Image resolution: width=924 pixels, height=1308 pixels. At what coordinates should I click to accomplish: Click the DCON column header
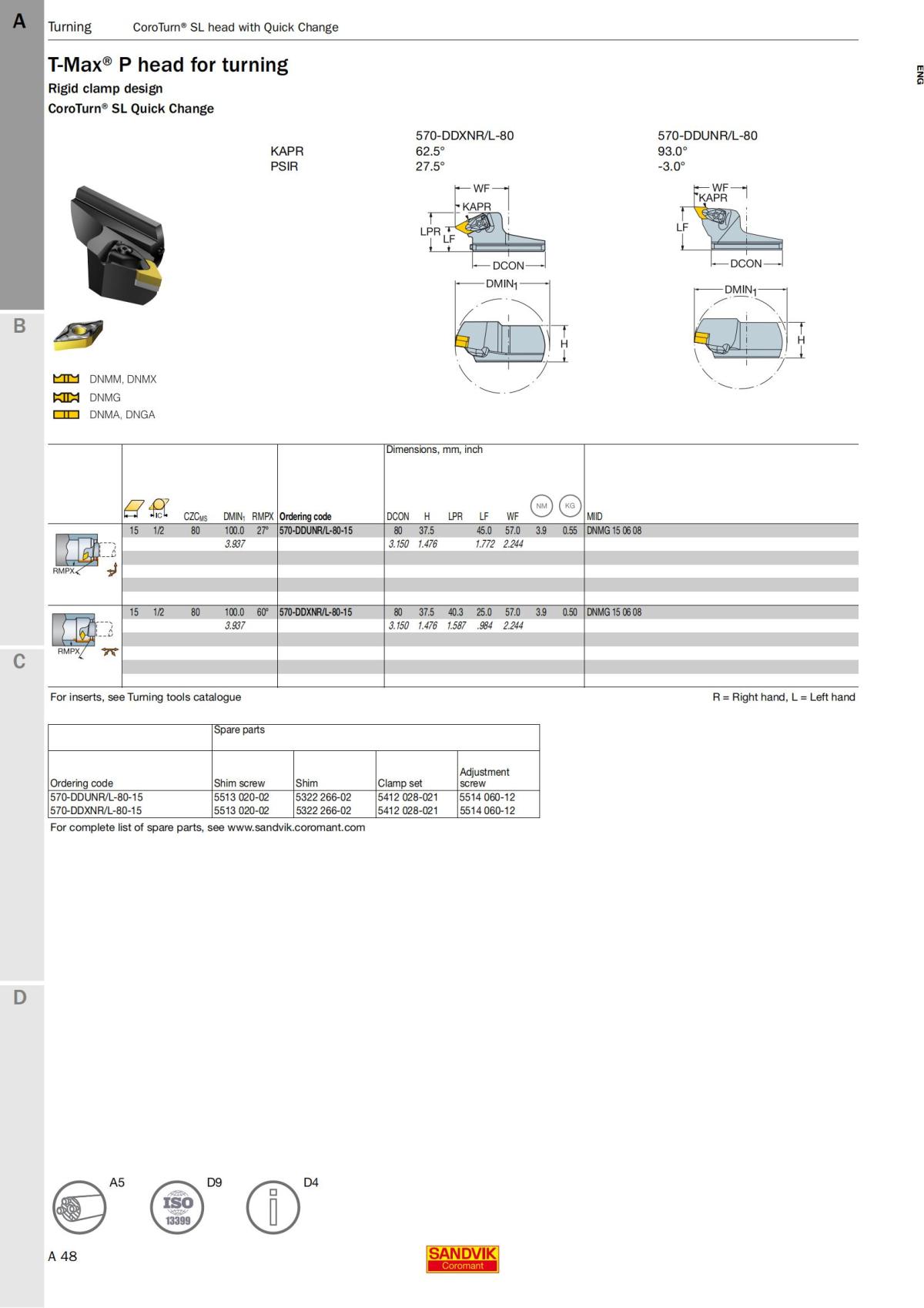pos(397,517)
